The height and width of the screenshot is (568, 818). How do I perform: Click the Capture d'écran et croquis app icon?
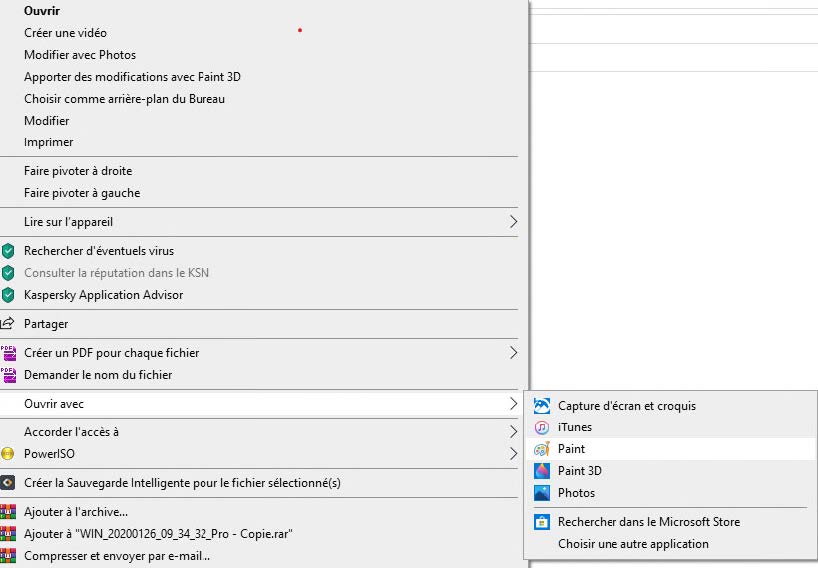tap(542, 406)
